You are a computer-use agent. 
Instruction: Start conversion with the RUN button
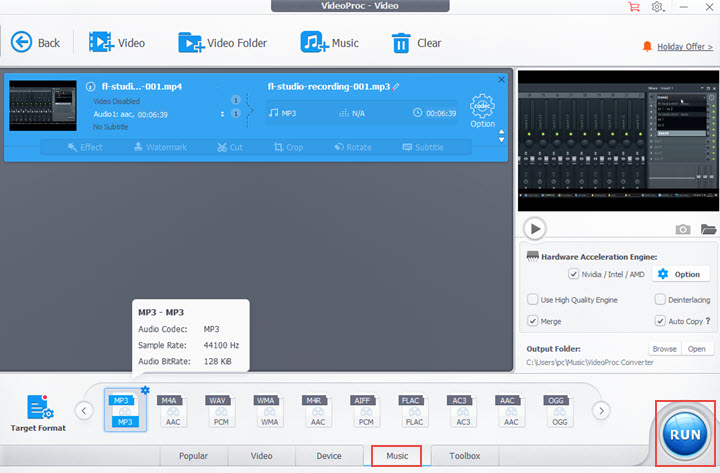point(685,434)
